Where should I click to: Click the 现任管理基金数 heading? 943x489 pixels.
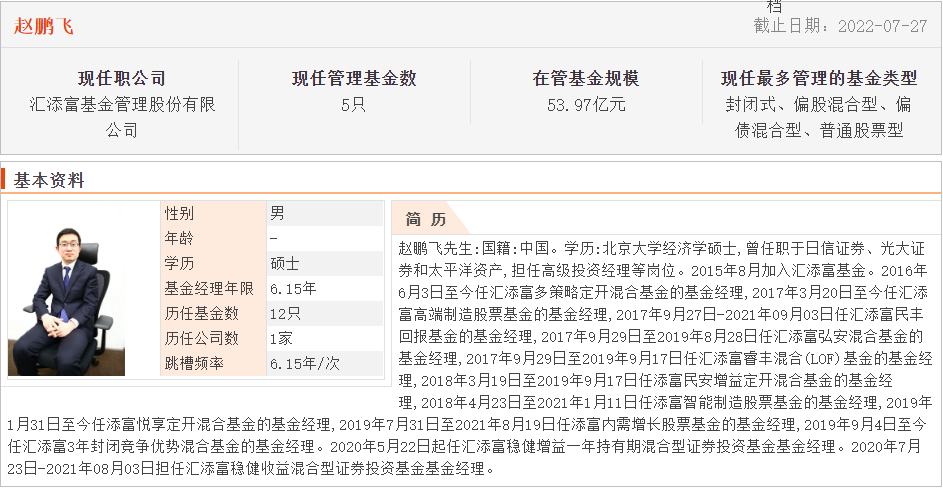click(x=354, y=78)
